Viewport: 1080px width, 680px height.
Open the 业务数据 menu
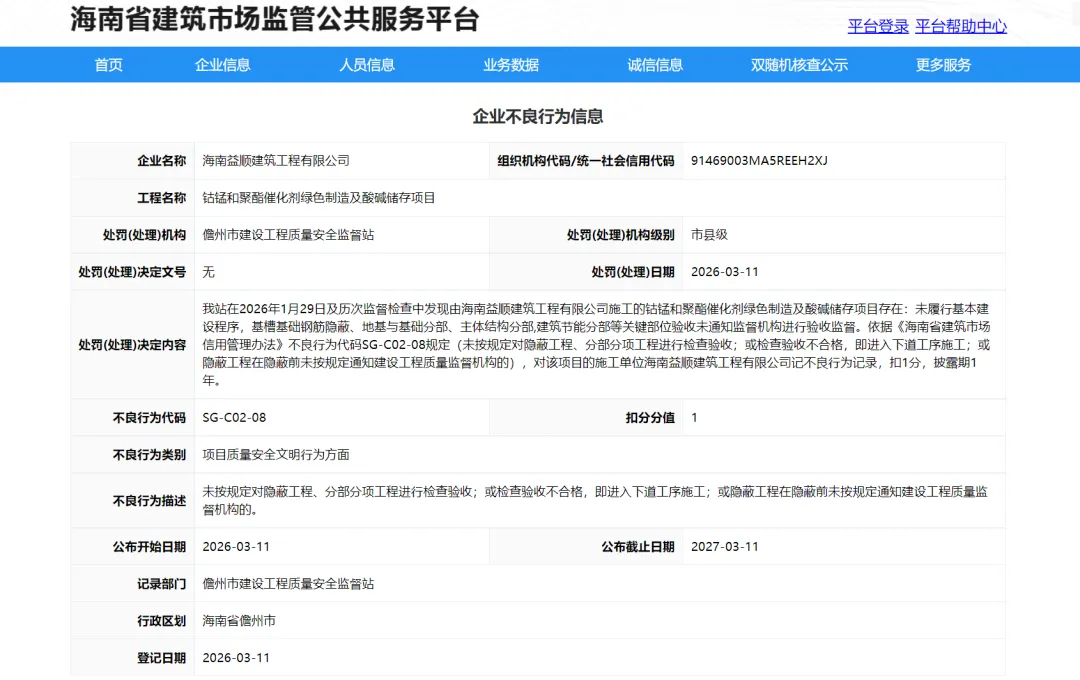pyautogui.click(x=510, y=65)
